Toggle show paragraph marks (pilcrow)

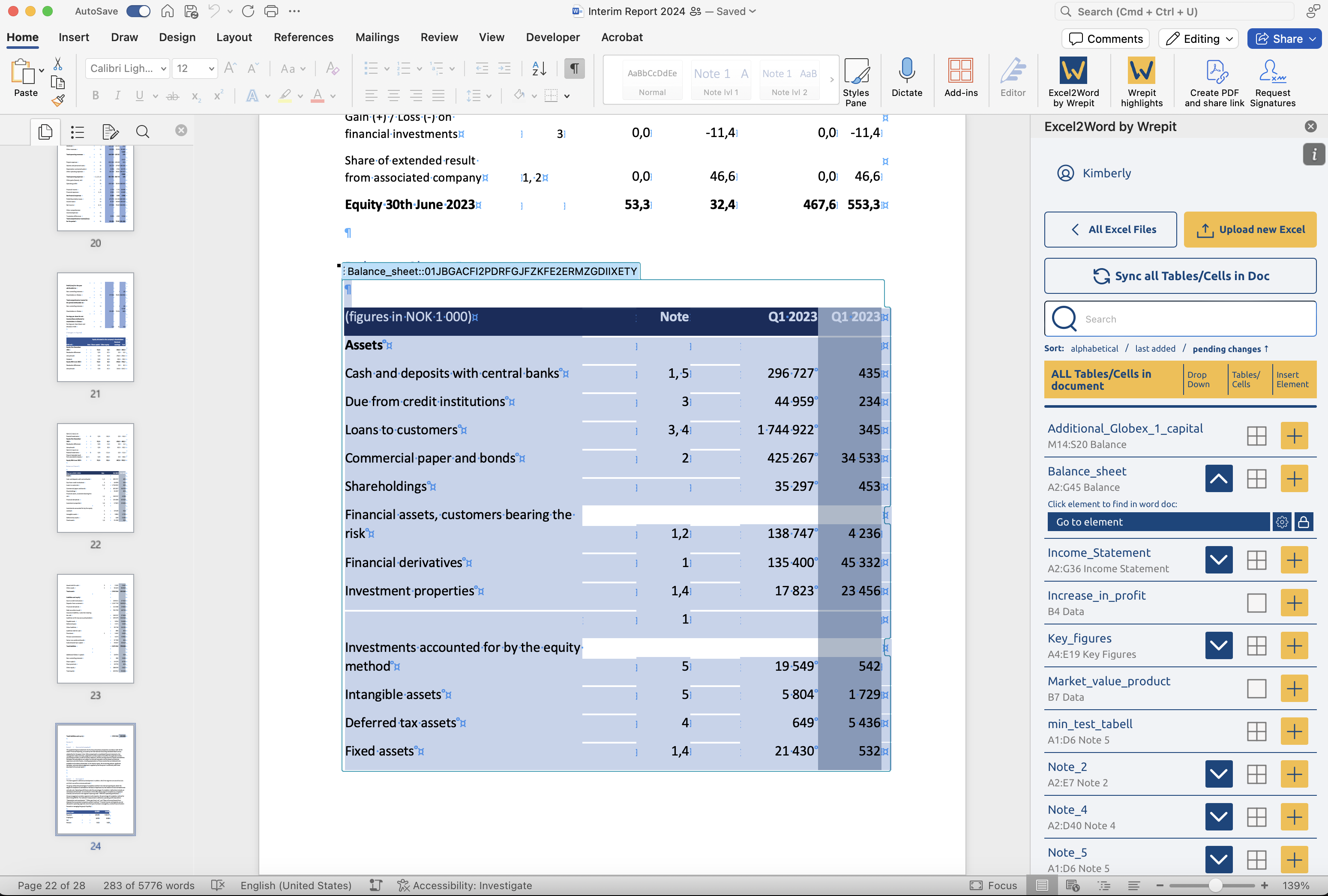574,69
